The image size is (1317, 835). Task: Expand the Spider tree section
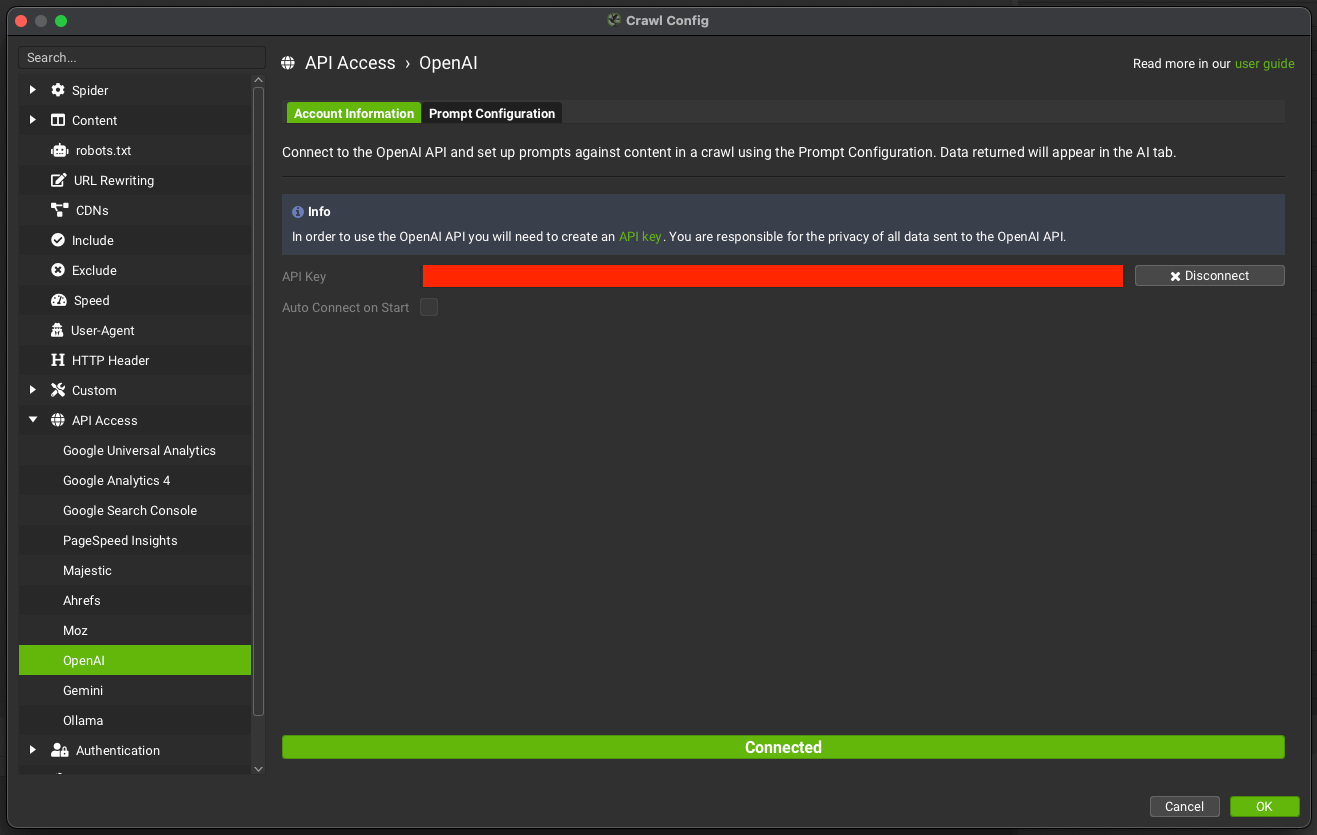[33, 90]
